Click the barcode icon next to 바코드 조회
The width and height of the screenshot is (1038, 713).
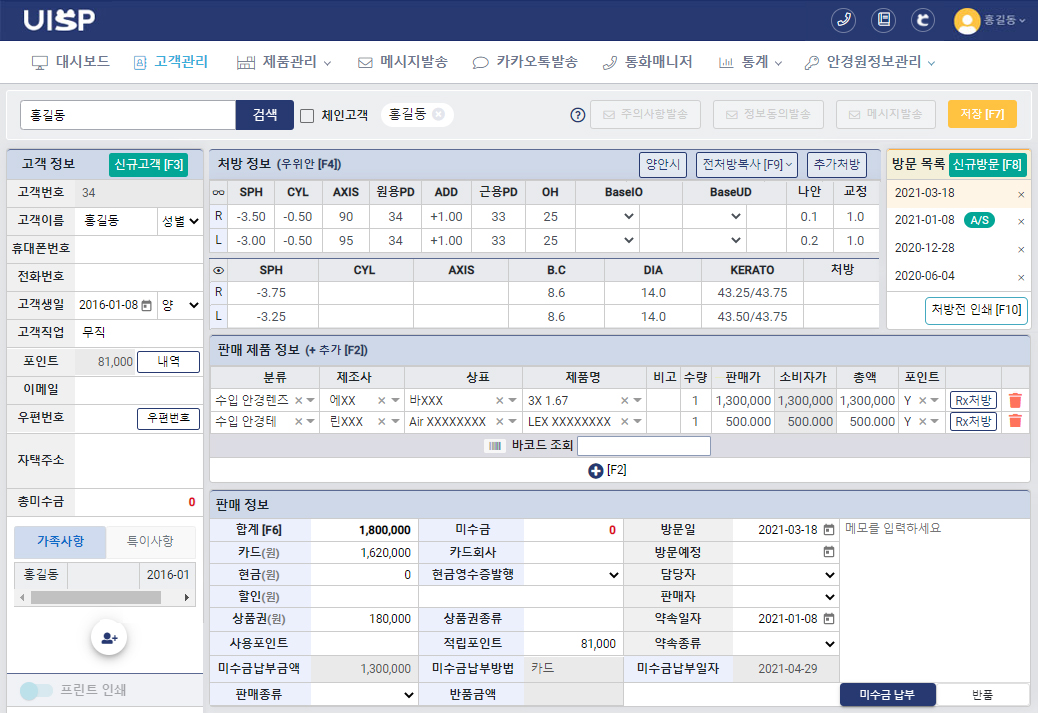495,445
